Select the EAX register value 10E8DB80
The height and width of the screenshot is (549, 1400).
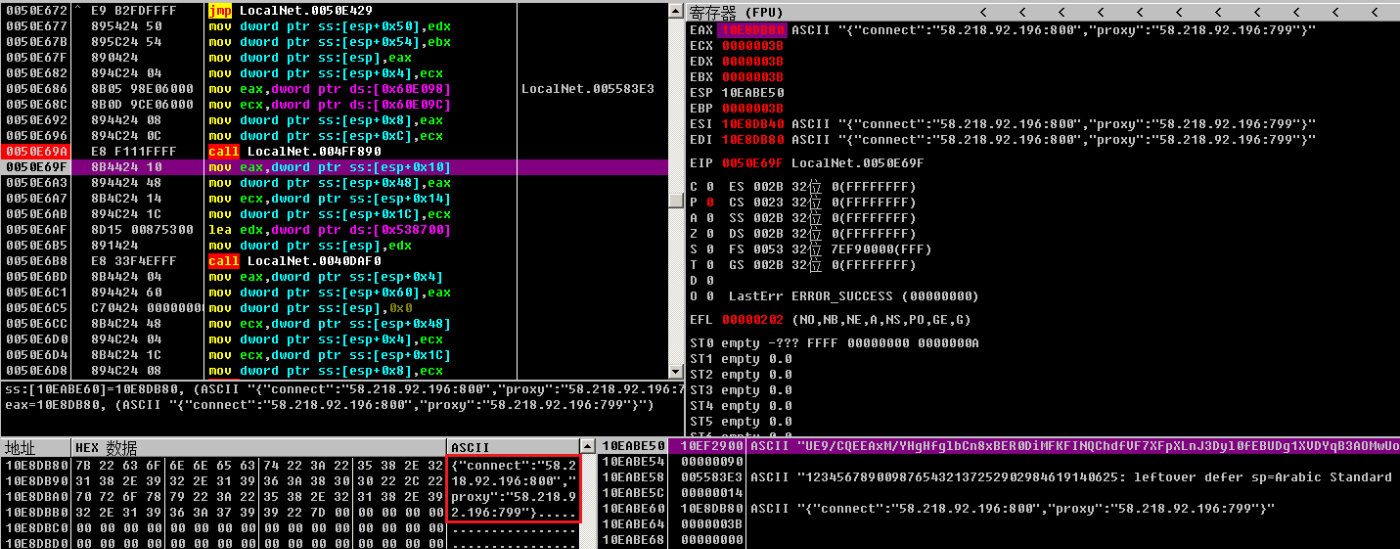click(x=752, y=30)
